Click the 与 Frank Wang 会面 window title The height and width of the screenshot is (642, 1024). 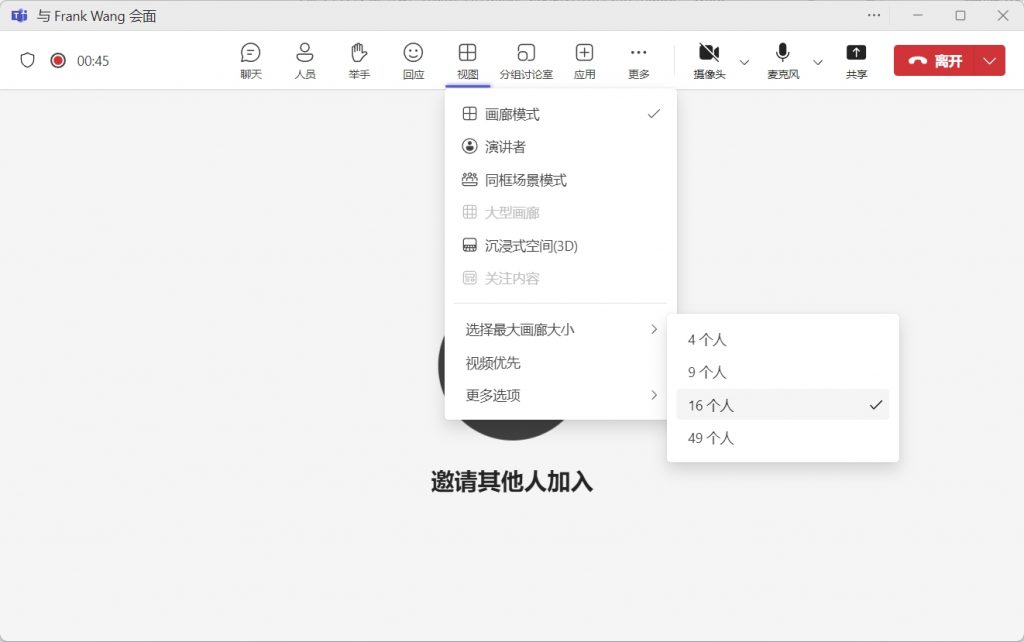[97, 16]
